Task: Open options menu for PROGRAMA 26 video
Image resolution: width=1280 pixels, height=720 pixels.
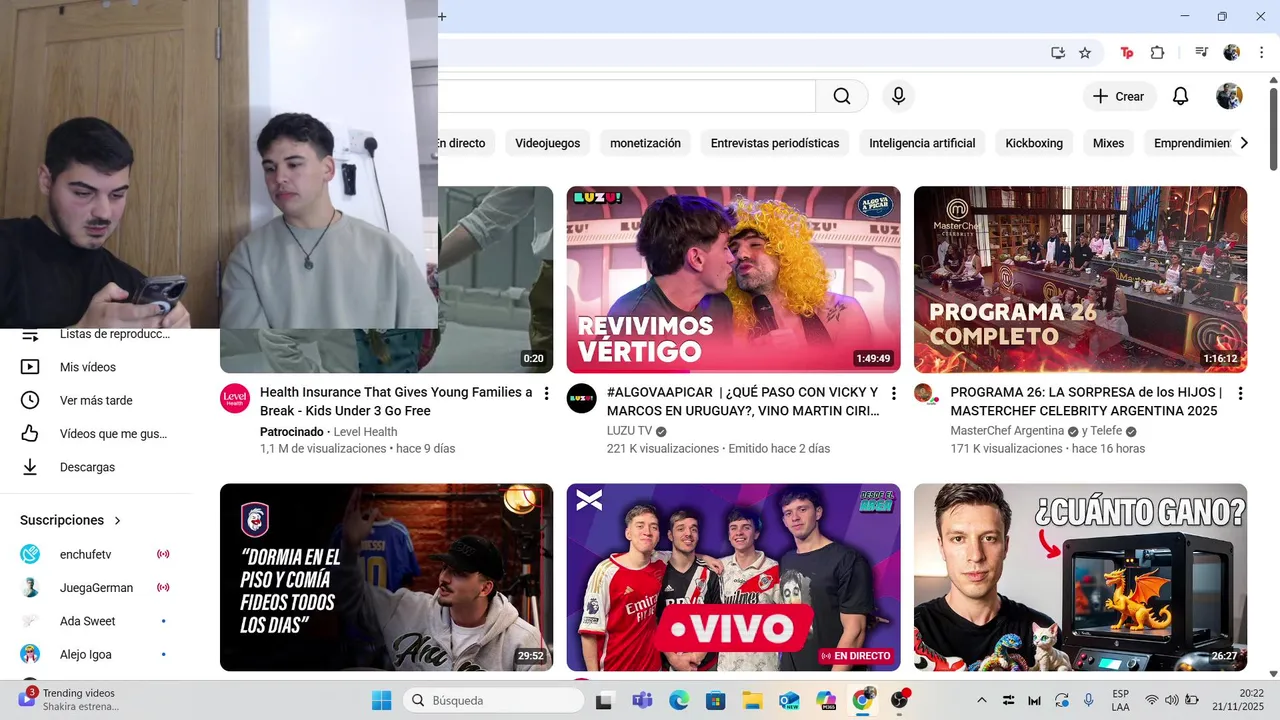Action: [1240, 394]
